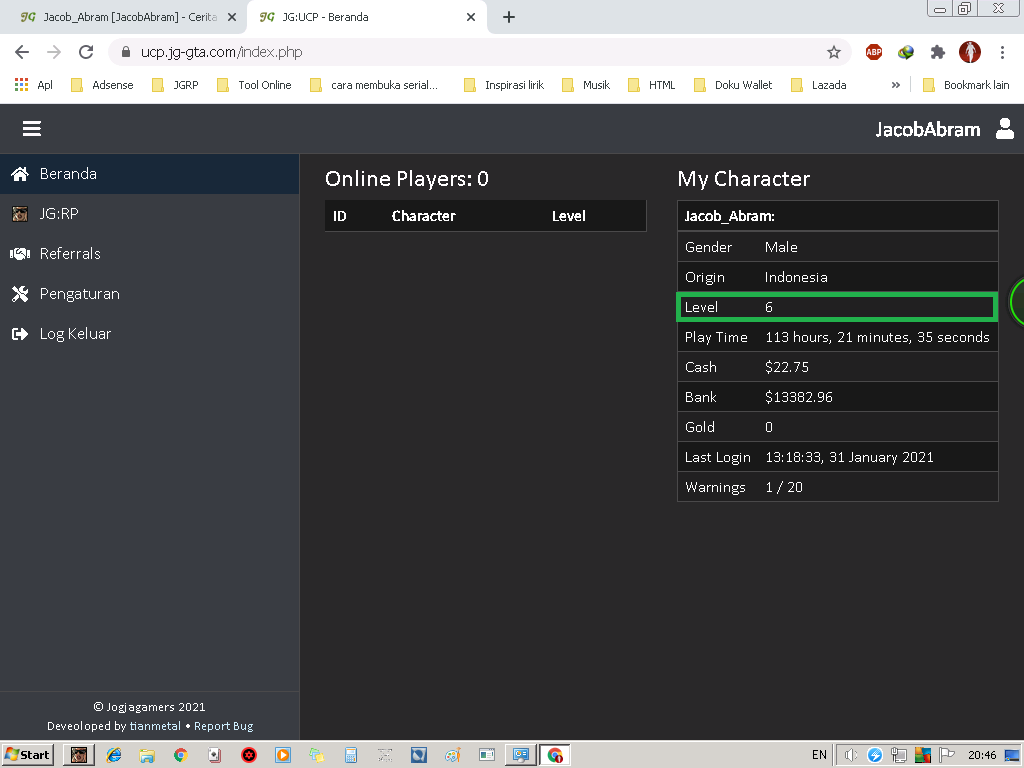The image size is (1024, 768).
Task: Reload the current page
Action: tap(86, 52)
